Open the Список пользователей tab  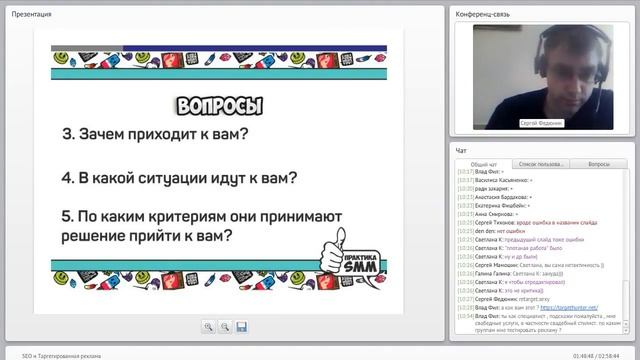540,164
